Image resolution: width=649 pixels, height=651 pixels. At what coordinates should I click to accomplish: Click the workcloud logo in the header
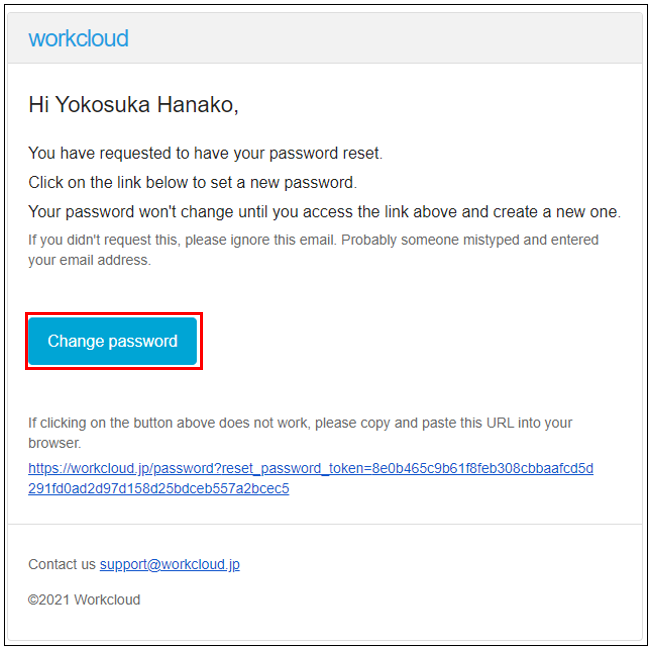click(78, 39)
